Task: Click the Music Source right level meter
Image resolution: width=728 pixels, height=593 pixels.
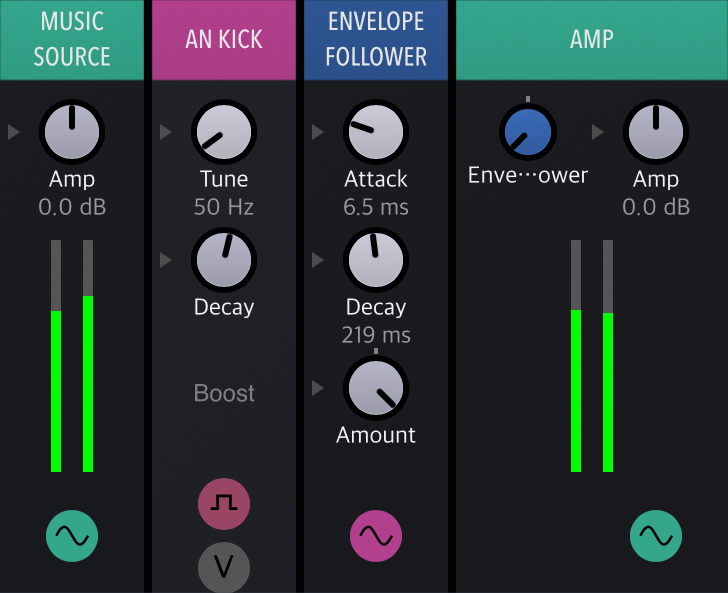Action: (88, 356)
